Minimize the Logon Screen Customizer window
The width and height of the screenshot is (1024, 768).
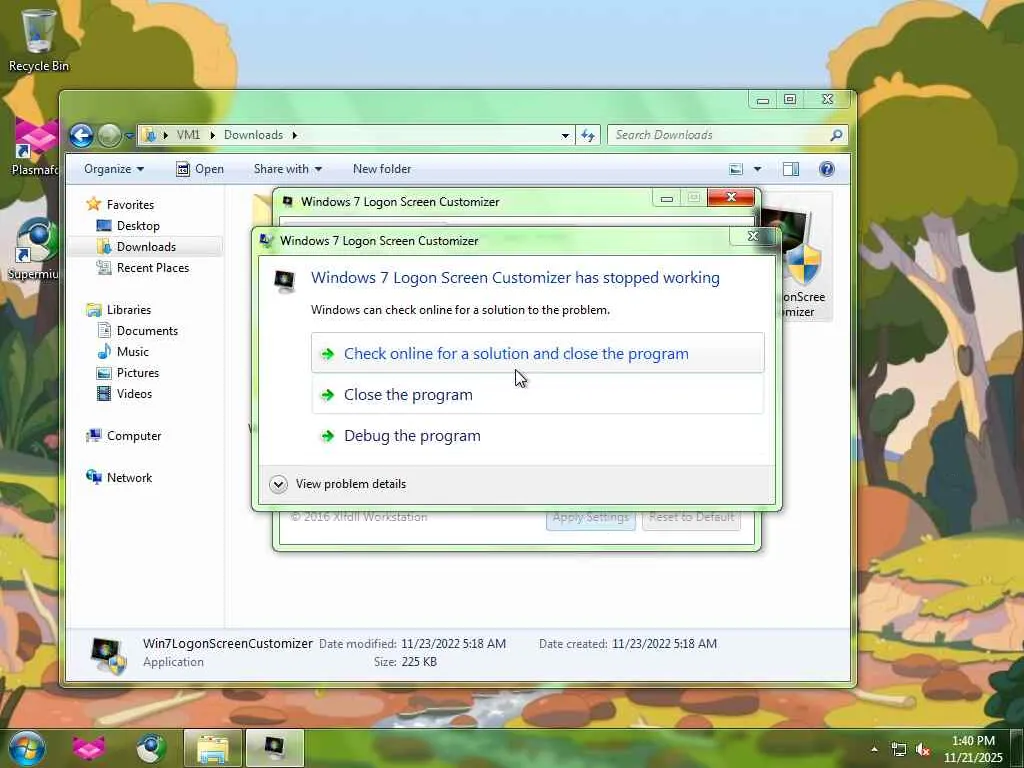click(x=667, y=198)
